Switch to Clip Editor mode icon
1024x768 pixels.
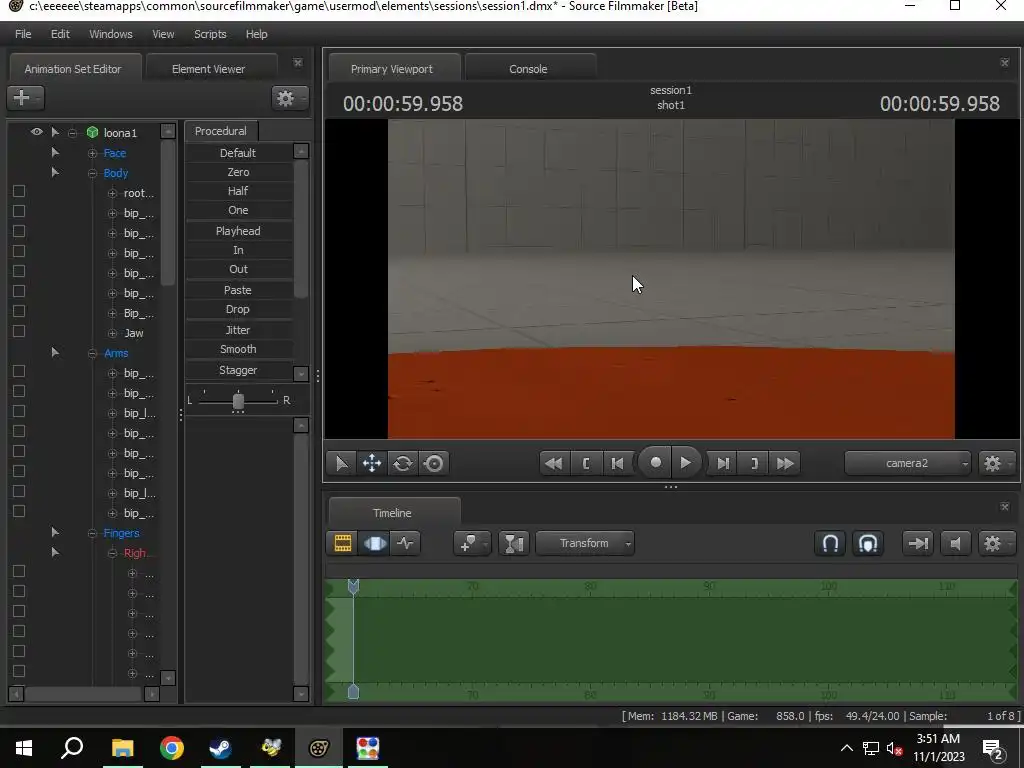[343, 543]
